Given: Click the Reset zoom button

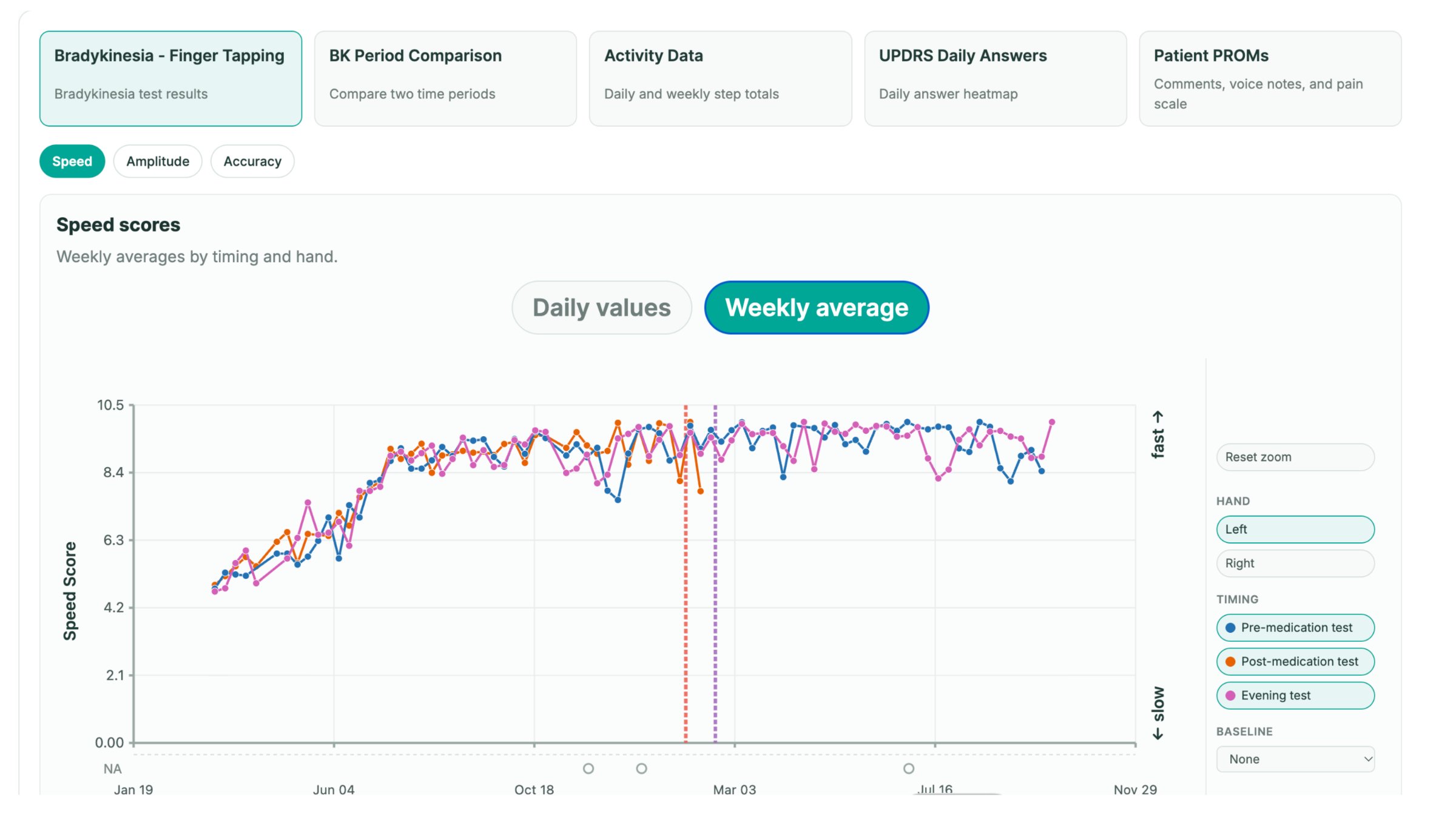Looking at the screenshot, I should [x=1295, y=457].
